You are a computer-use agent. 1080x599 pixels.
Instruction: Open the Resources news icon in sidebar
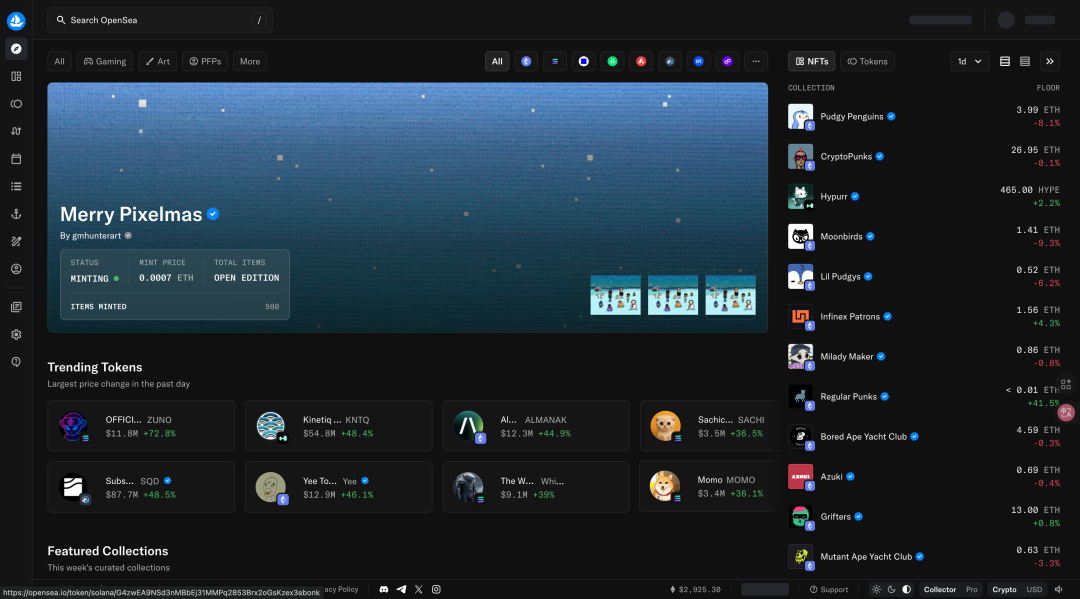[x=16, y=307]
